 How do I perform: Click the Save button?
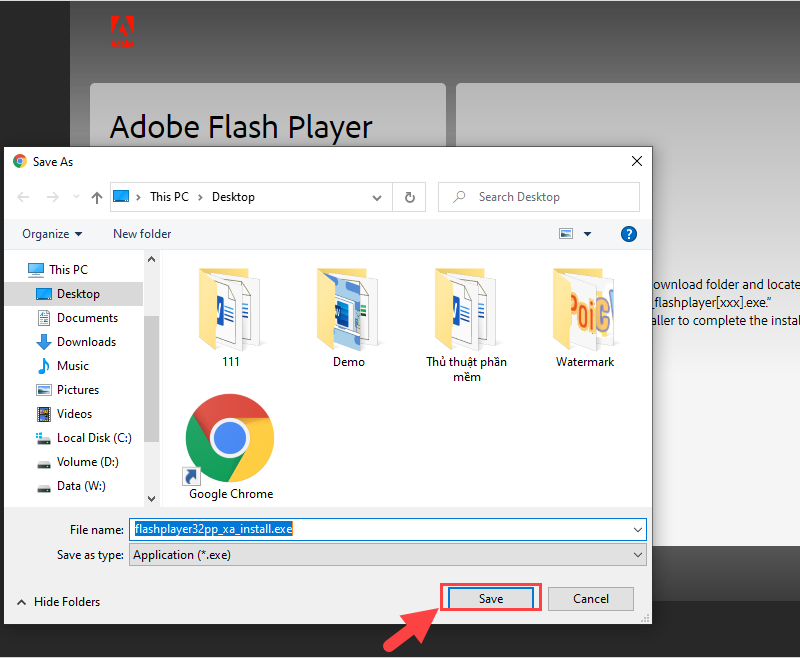click(x=490, y=598)
